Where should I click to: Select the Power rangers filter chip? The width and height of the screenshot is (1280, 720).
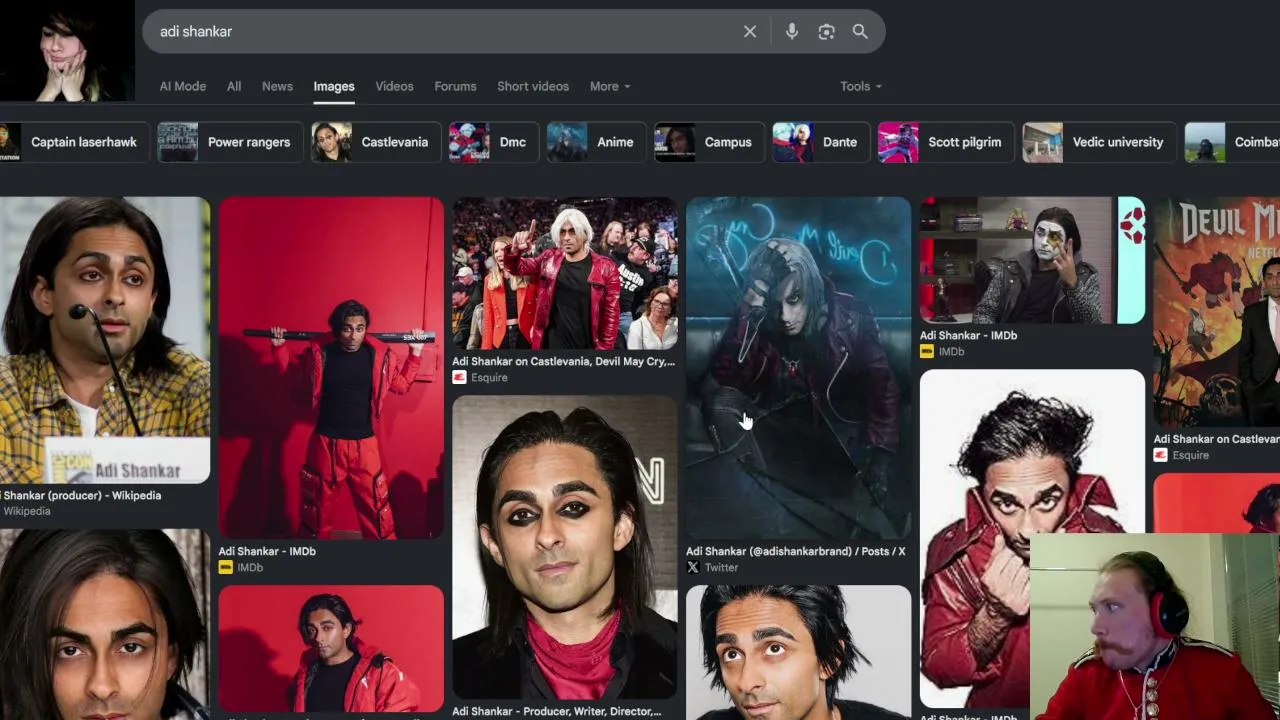(229, 142)
